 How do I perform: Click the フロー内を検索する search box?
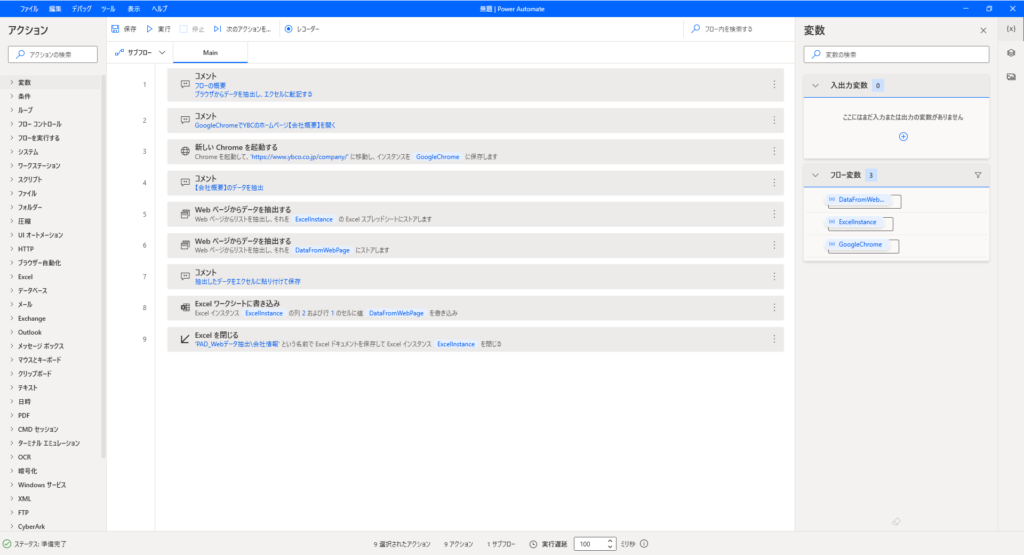pyautogui.click(x=739, y=29)
